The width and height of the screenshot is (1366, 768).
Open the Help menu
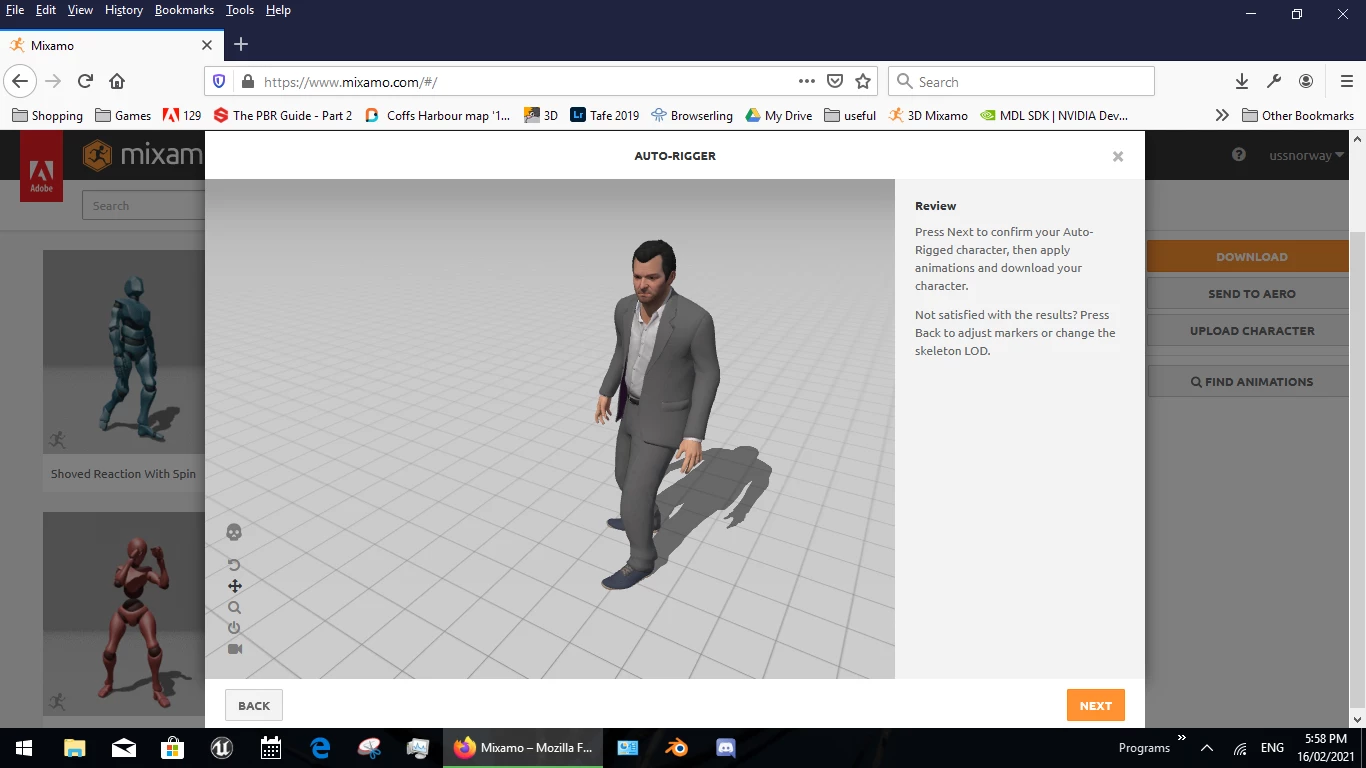278,10
